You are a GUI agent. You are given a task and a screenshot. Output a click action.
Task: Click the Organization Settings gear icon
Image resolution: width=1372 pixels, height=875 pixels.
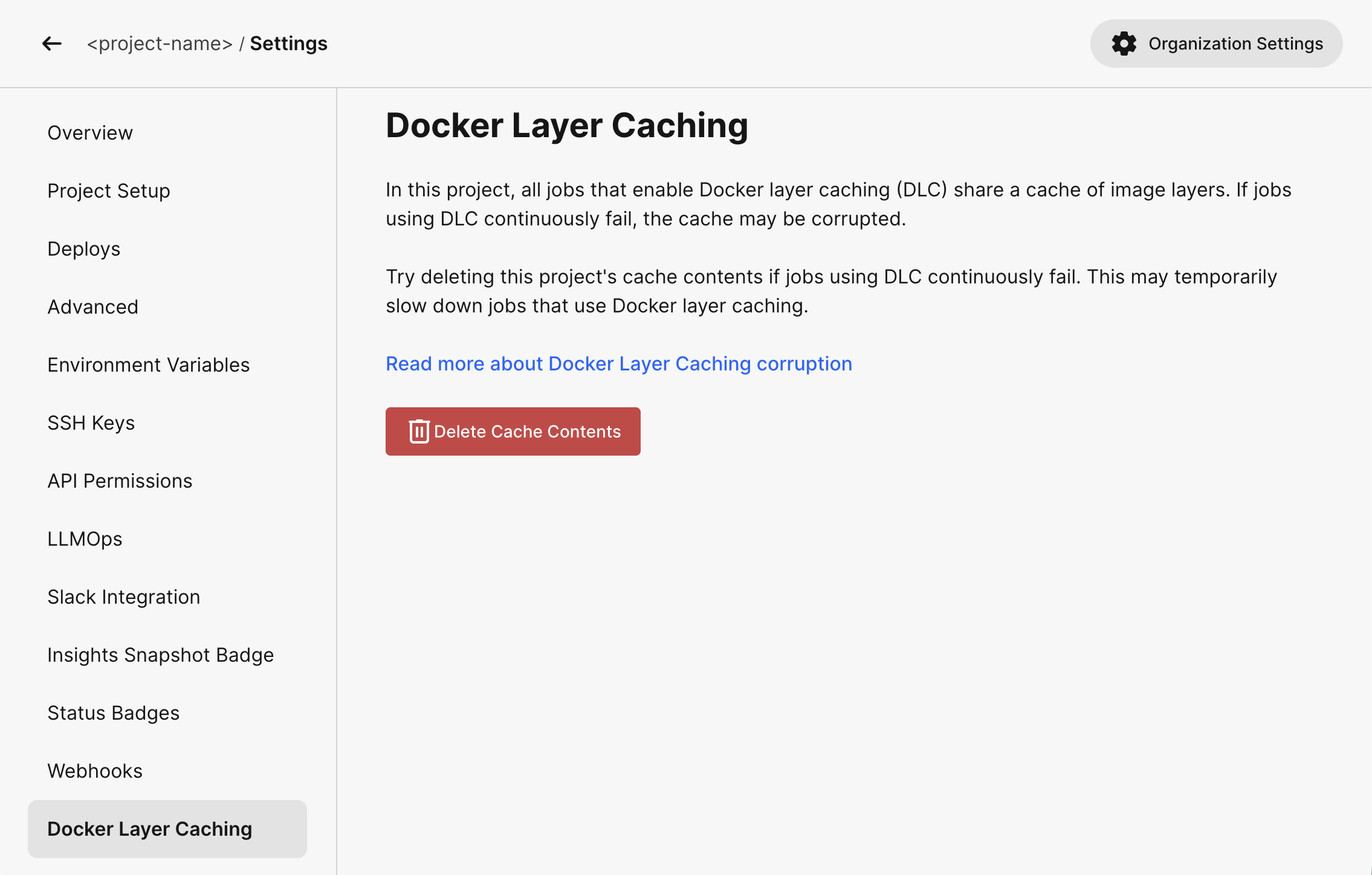(x=1124, y=44)
